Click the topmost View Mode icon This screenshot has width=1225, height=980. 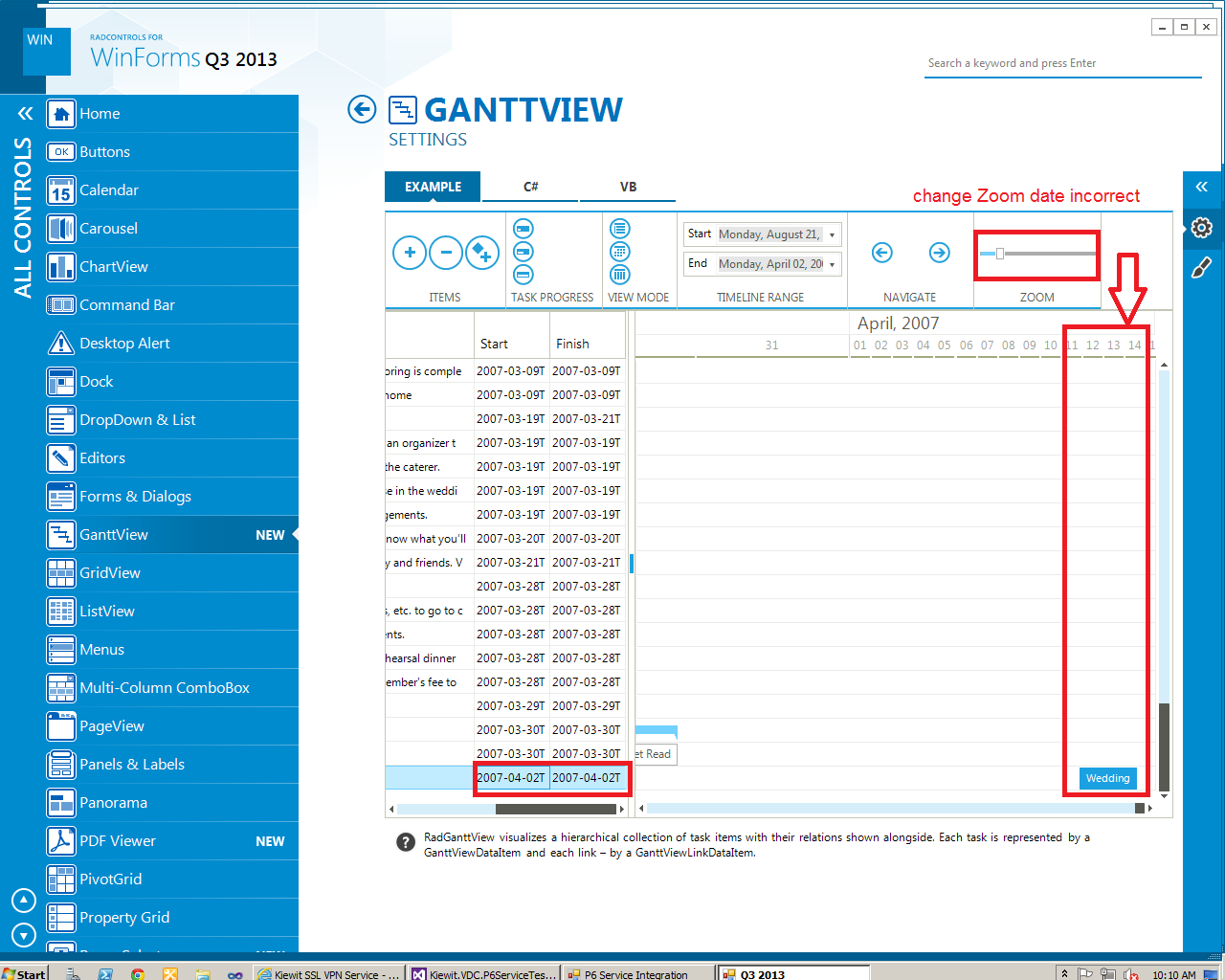coord(620,229)
